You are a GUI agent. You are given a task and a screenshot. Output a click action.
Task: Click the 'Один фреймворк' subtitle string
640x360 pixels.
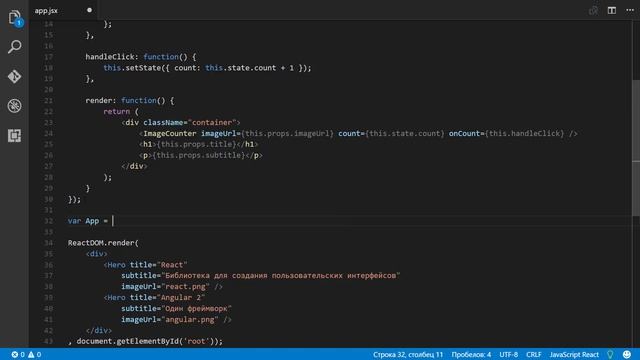pyautogui.click(x=196, y=309)
